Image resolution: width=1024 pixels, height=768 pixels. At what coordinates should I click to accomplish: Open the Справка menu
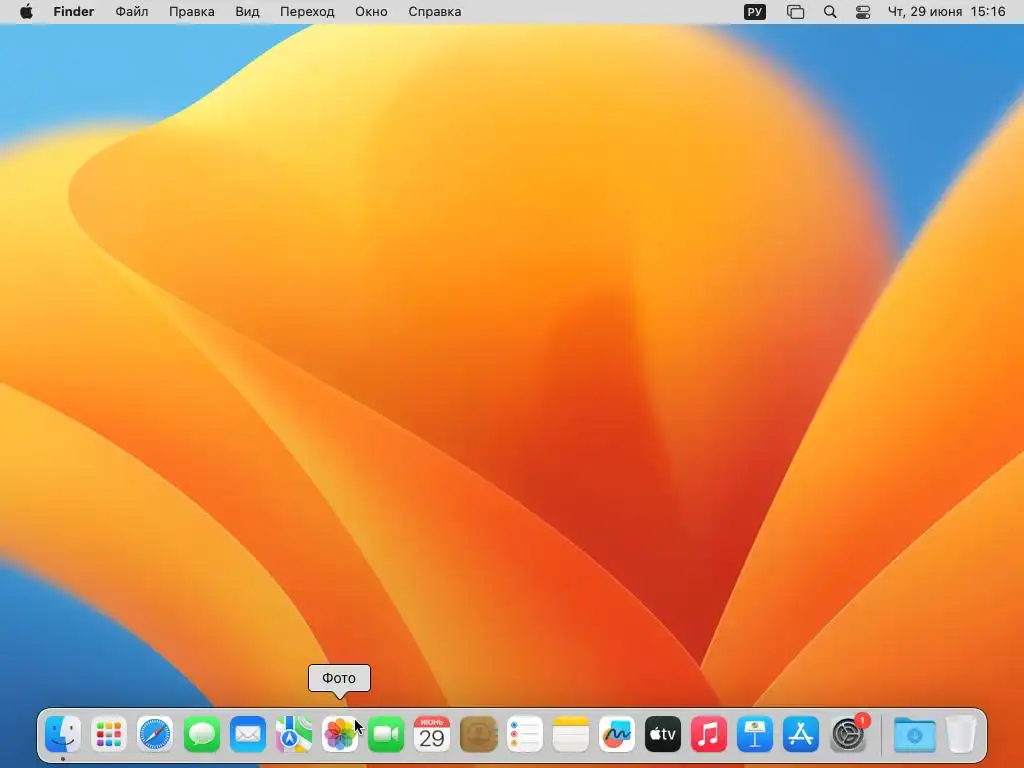pos(434,12)
